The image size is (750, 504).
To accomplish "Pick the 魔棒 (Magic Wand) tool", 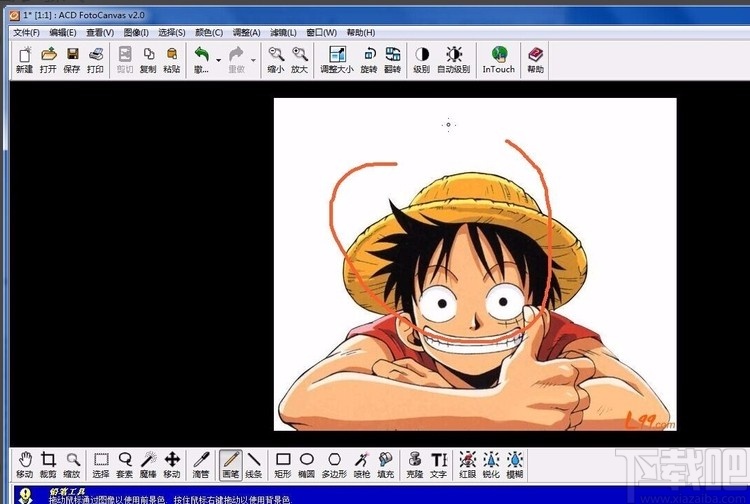I will pyautogui.click(x=148, y=465).
